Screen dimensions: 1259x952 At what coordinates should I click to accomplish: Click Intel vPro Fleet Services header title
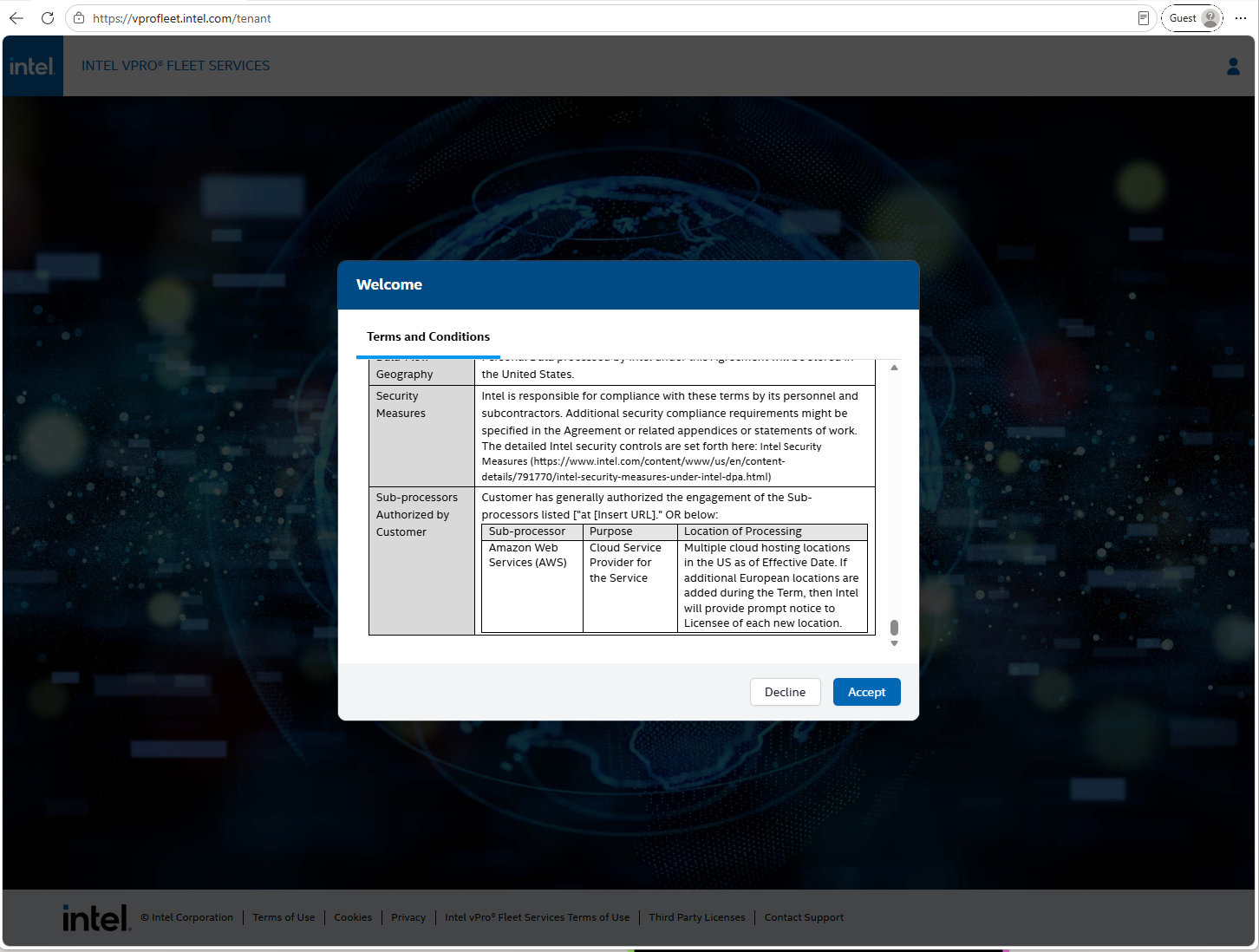(x=175, y=66)
